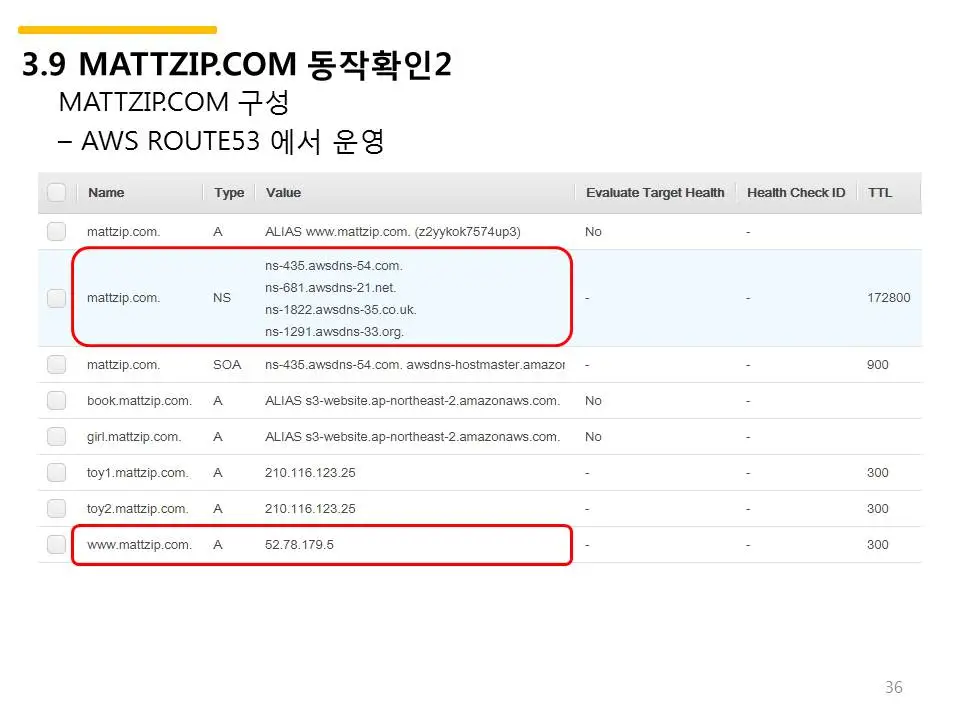
Task: Tick the mattzip.com SOA record checkbox
Action: tap(56, 365)
